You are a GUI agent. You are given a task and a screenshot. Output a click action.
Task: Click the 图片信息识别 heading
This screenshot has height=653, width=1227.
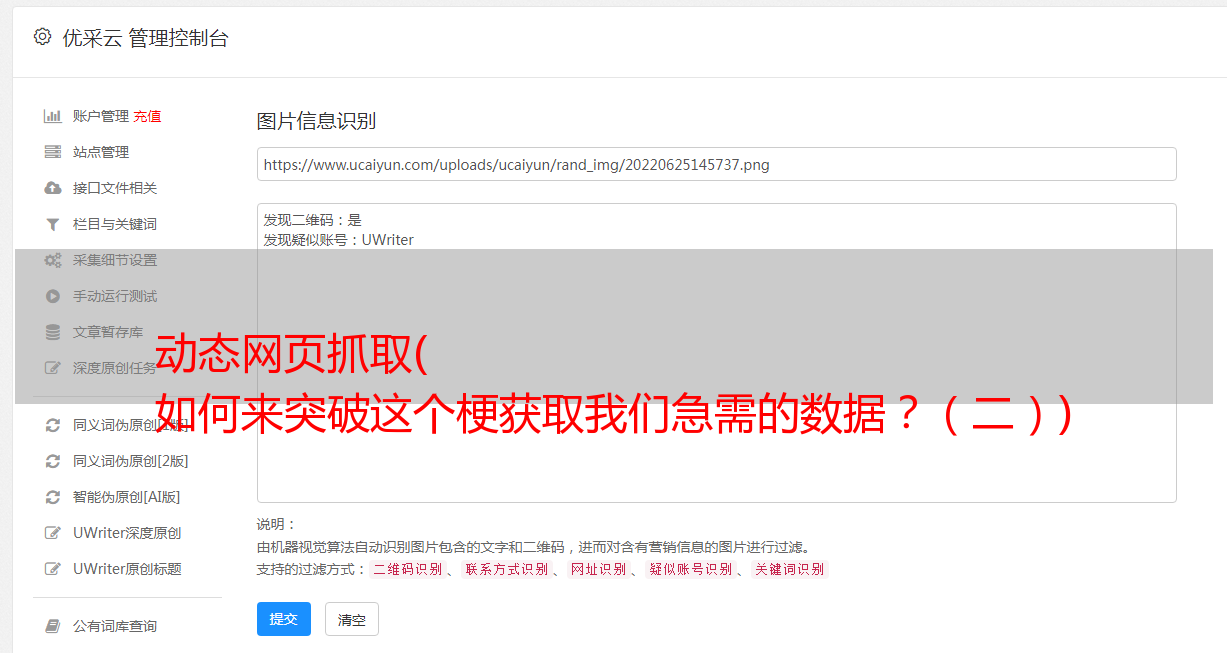pyautogui.click(x=316, y=121)
